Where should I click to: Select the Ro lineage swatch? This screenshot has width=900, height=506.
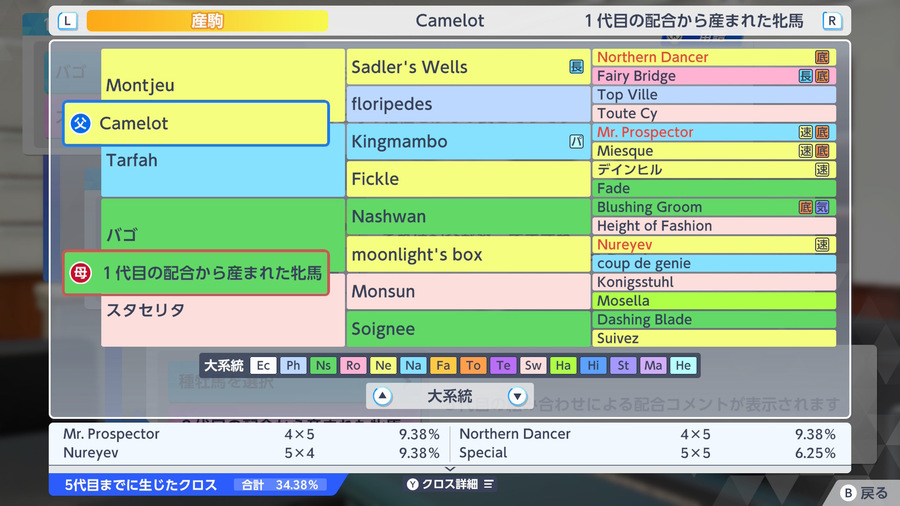pos(353,365)
